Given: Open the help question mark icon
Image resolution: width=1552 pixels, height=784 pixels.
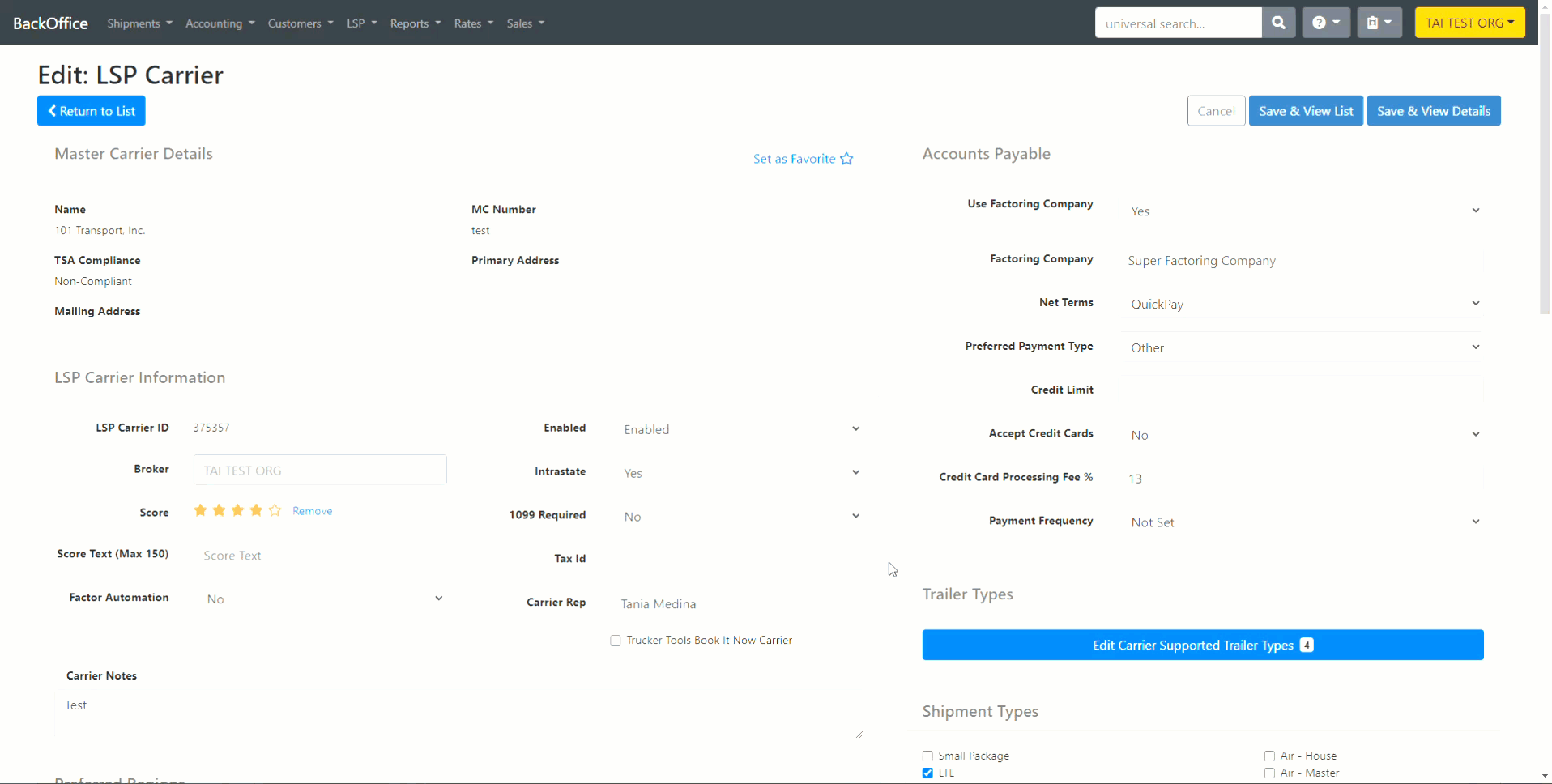Looking at the screenshot, I should (1320, 23).
